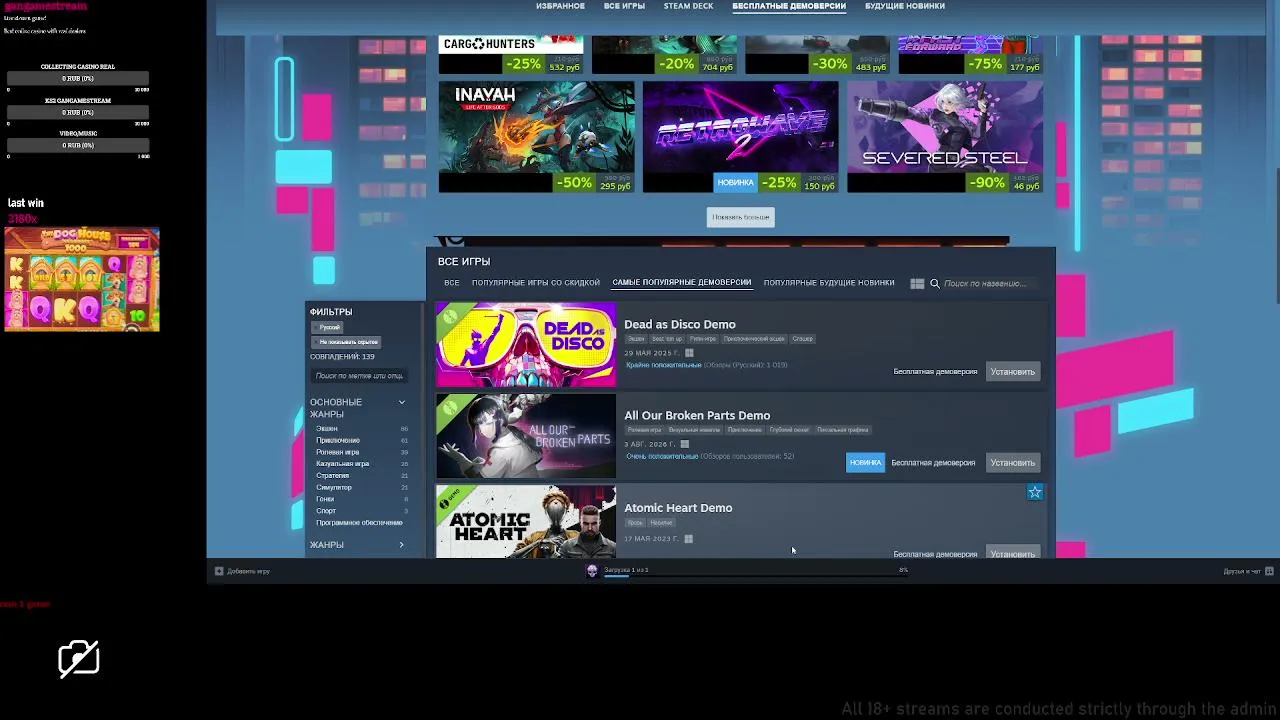
Task: Click the crossed-out camera icon
Action: pos(79,658)
